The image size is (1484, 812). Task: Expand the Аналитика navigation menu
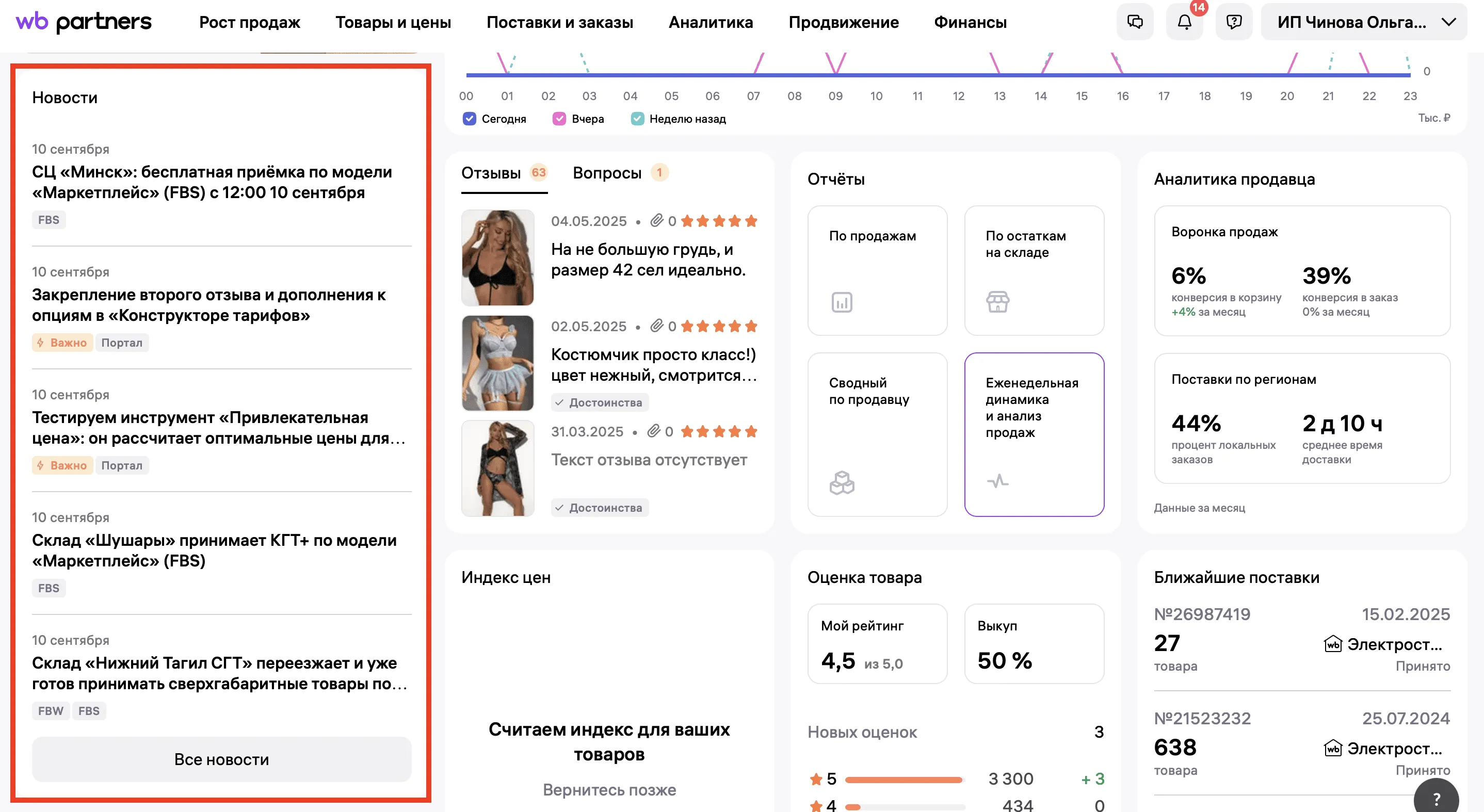click(x=711, y=22)
